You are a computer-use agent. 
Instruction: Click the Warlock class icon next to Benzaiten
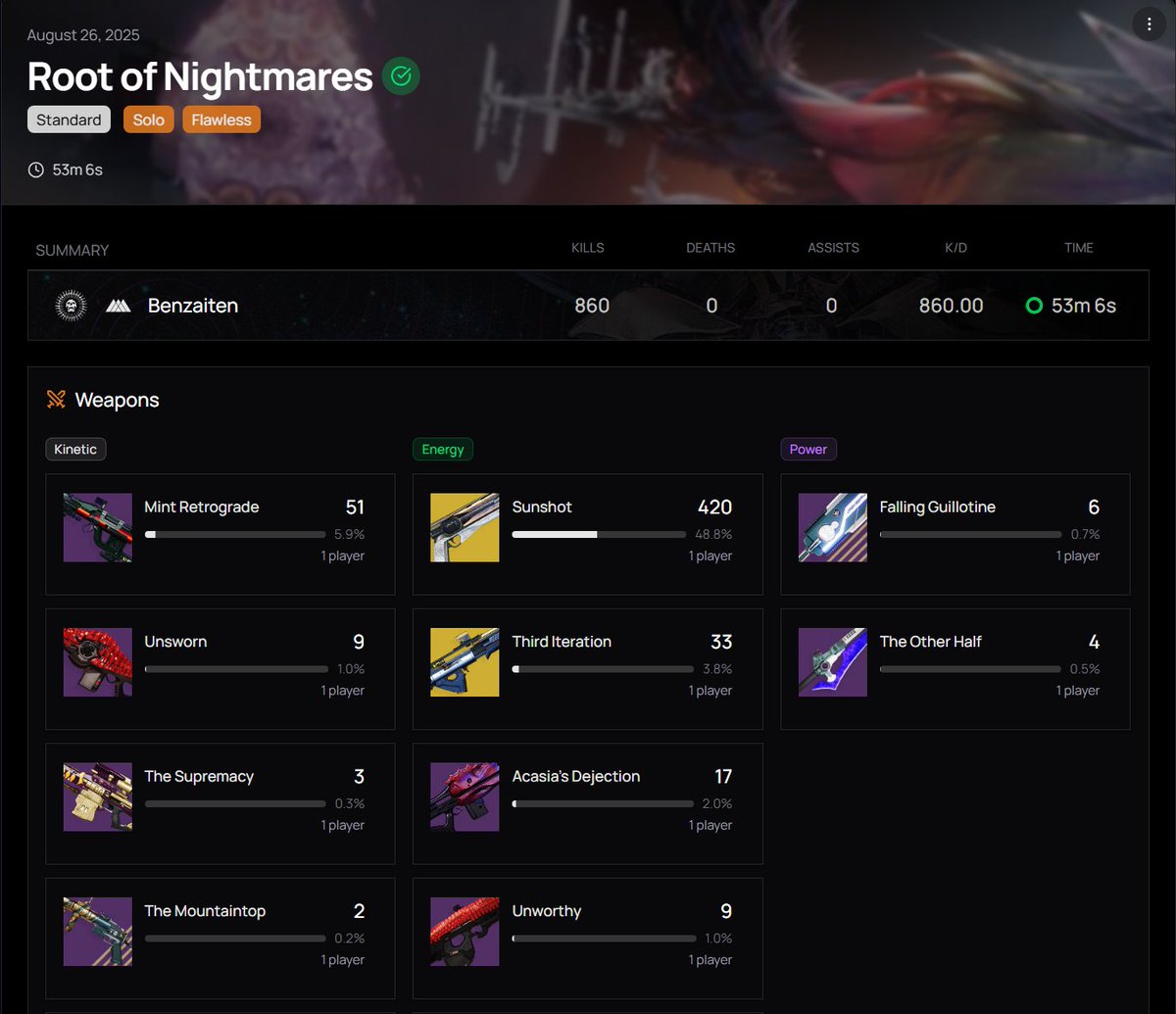(x=118, y=306)
